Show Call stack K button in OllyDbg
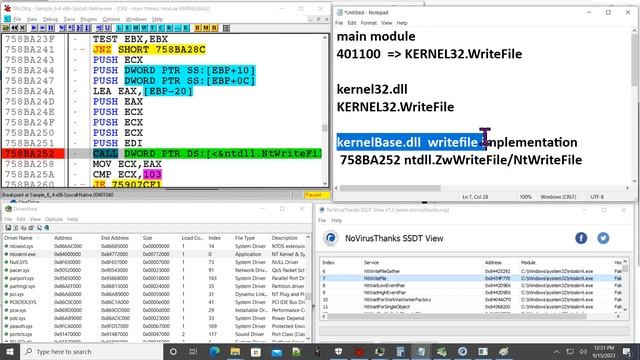The image size is (640, 360). click(x=186, y=28)
